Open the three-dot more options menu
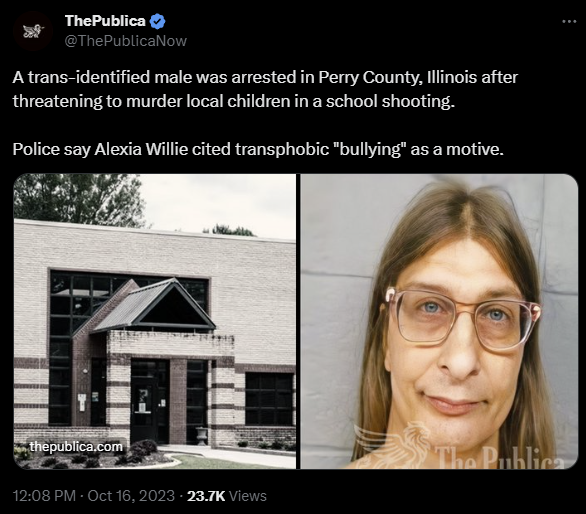The image size is (586, 514). (x=569, y=22)
